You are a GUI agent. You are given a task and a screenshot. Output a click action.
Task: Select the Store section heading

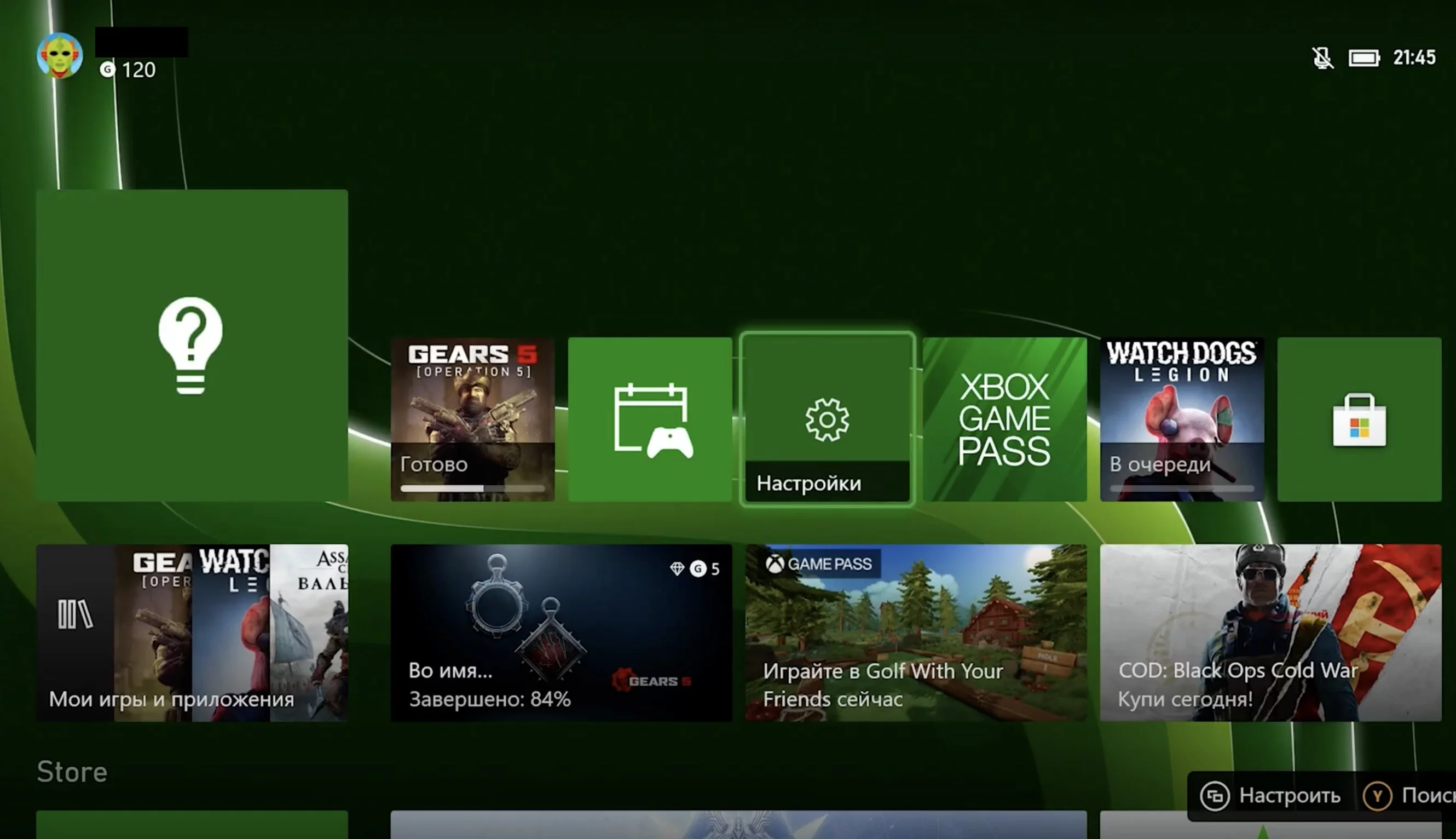click(72, 772)
